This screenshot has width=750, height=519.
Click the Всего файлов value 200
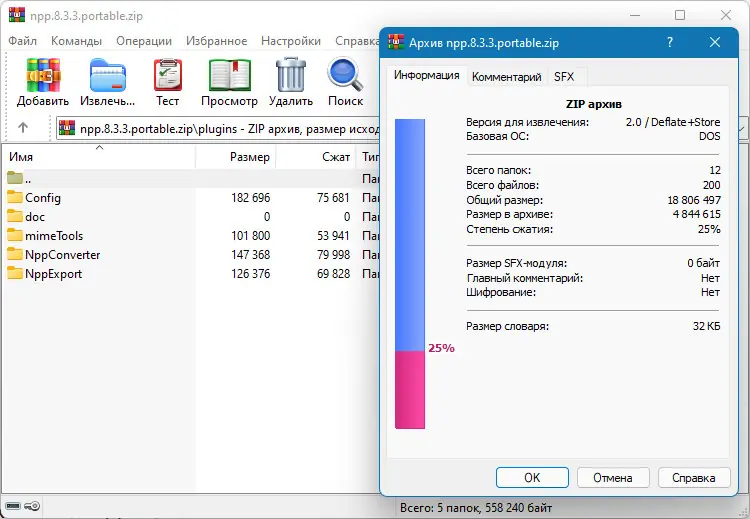pyautogui.click(x=712, y=185)
